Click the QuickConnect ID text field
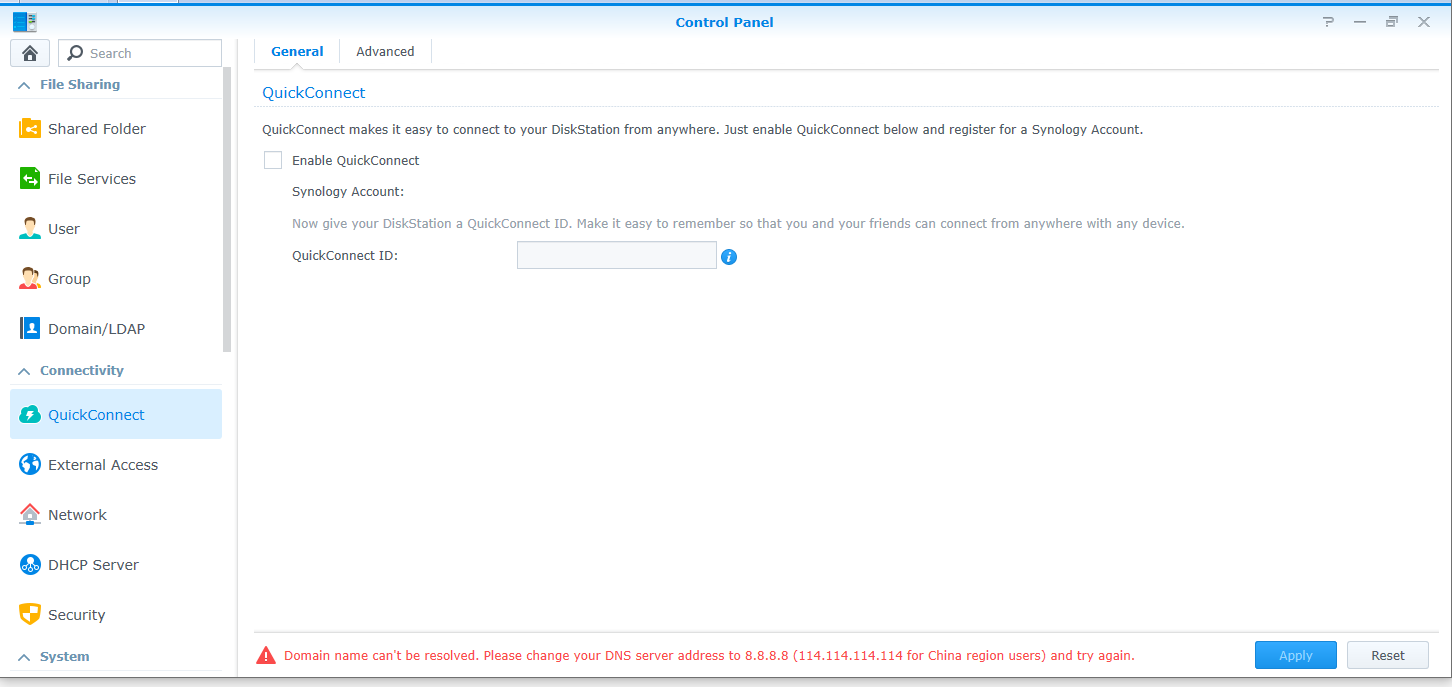Image resolution: width=1452 pixels, height=687 pixels. (617, 255)
